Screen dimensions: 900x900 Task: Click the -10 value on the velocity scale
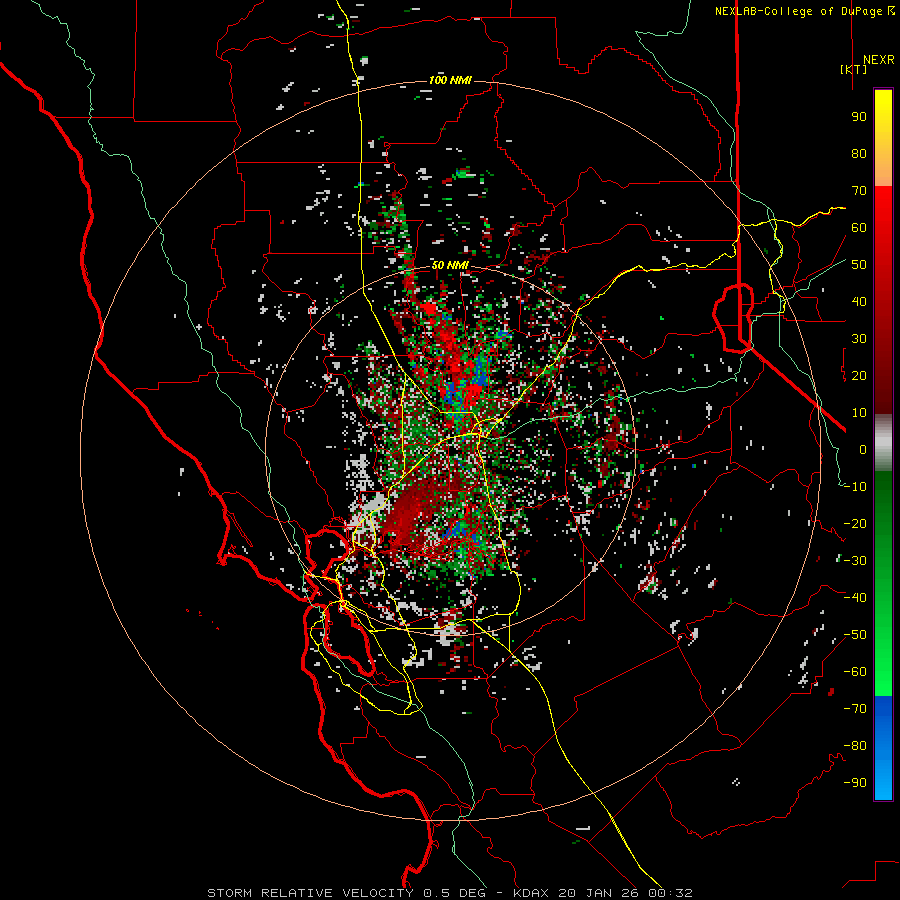tap(855, 487)
